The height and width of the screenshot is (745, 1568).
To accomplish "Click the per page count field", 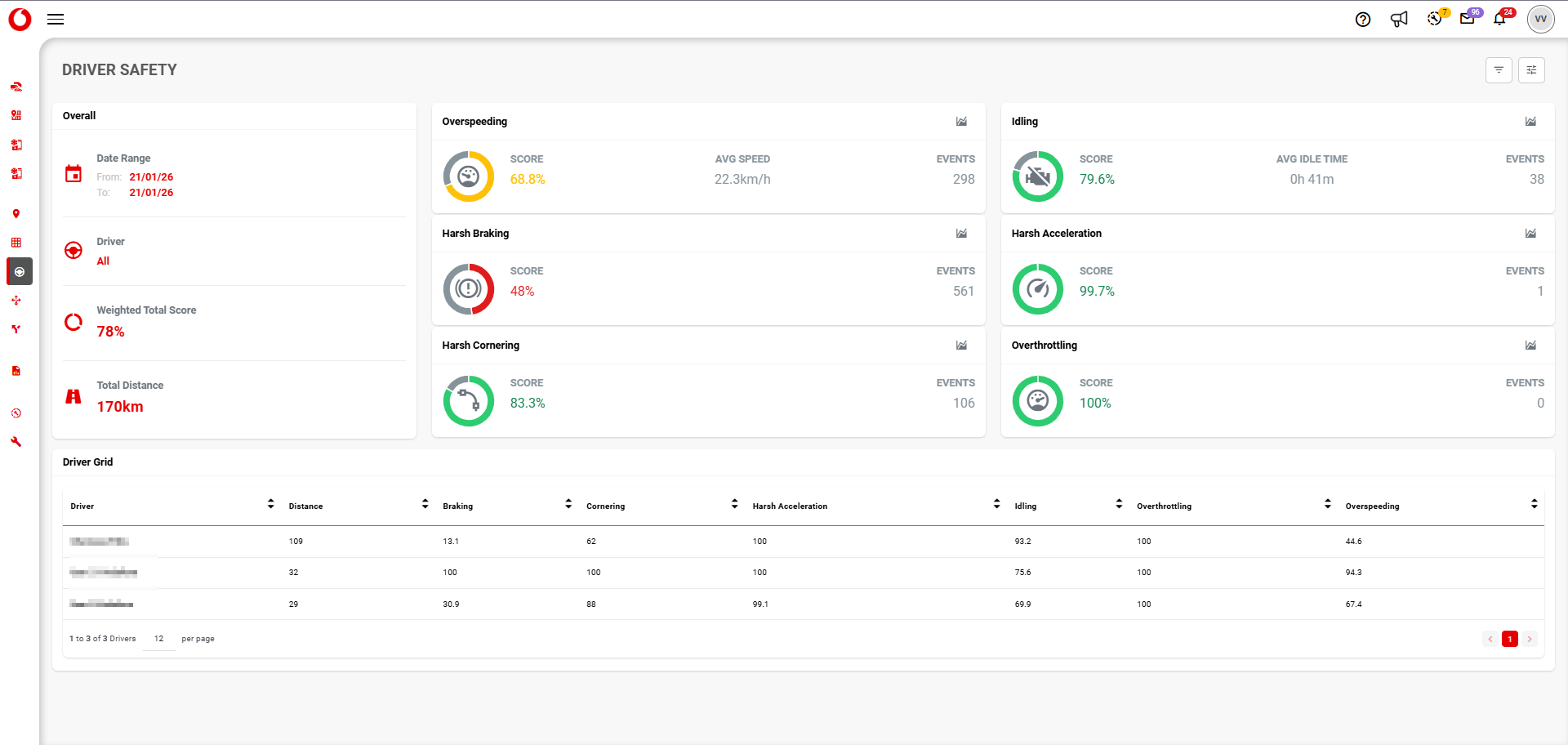I will pos(159,639).
